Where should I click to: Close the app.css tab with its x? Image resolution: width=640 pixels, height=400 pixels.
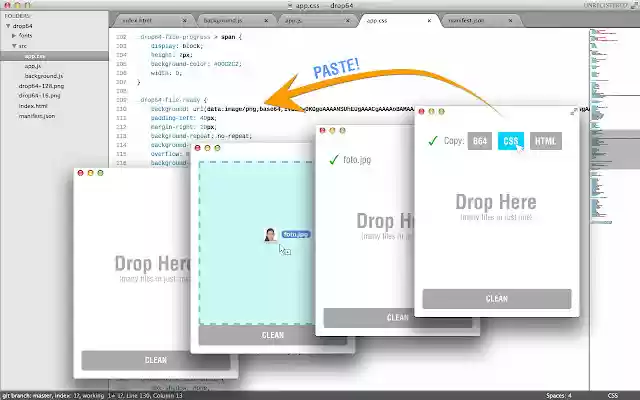click(x=429, y=20)
